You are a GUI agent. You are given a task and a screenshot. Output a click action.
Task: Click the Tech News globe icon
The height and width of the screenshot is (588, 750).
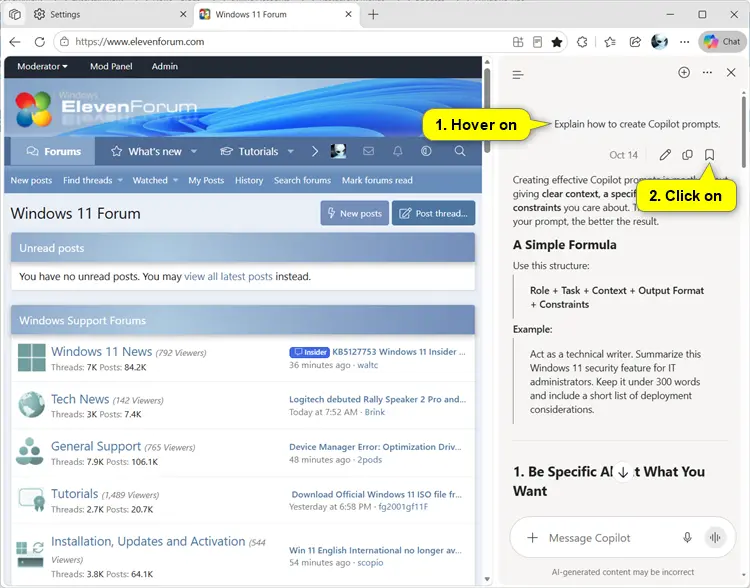pos(32,405)
